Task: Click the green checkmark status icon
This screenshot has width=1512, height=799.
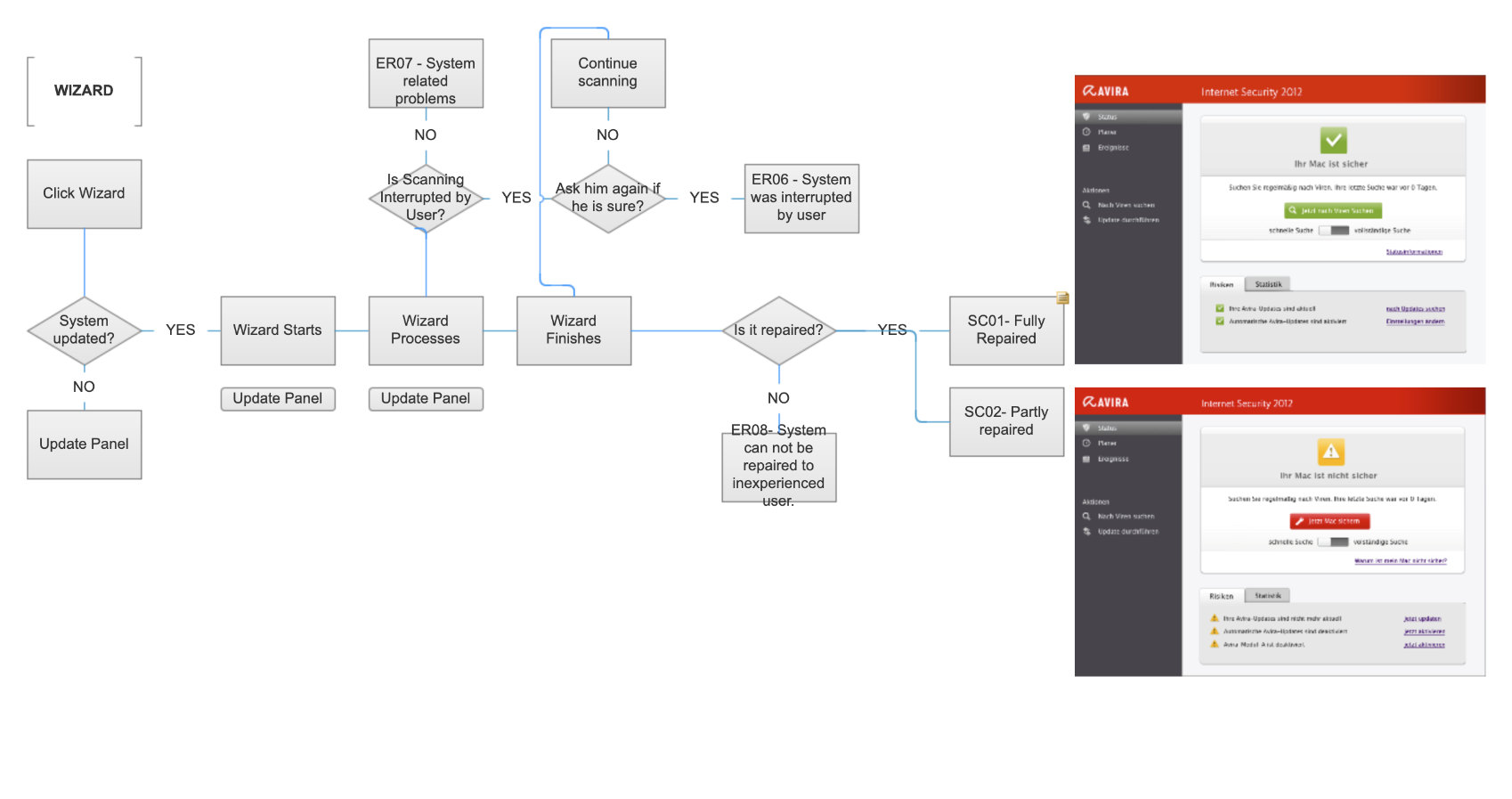Action: (1332, 141)
